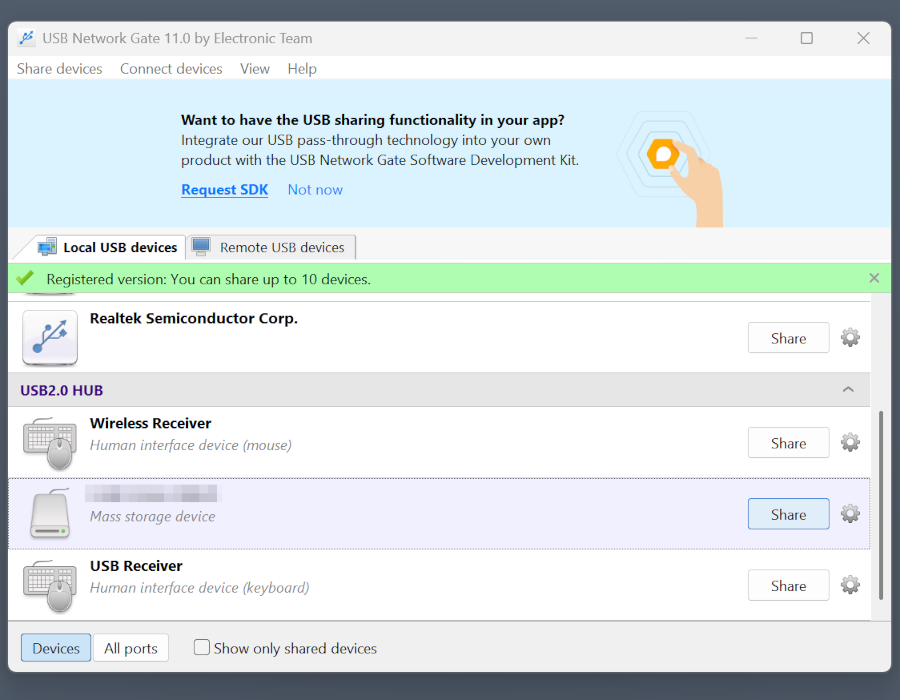Click the USB2.0 HUB group label
This screenshot has height=700, width=900.
(61, 390)
